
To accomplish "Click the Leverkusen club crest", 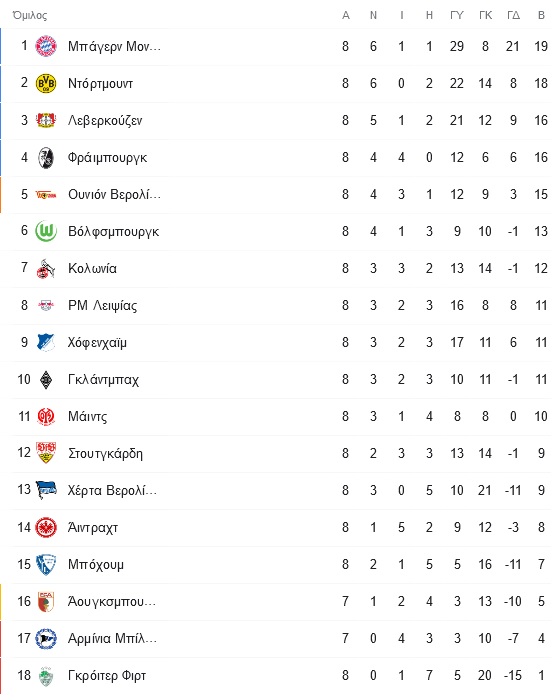I will coord(46,120).
